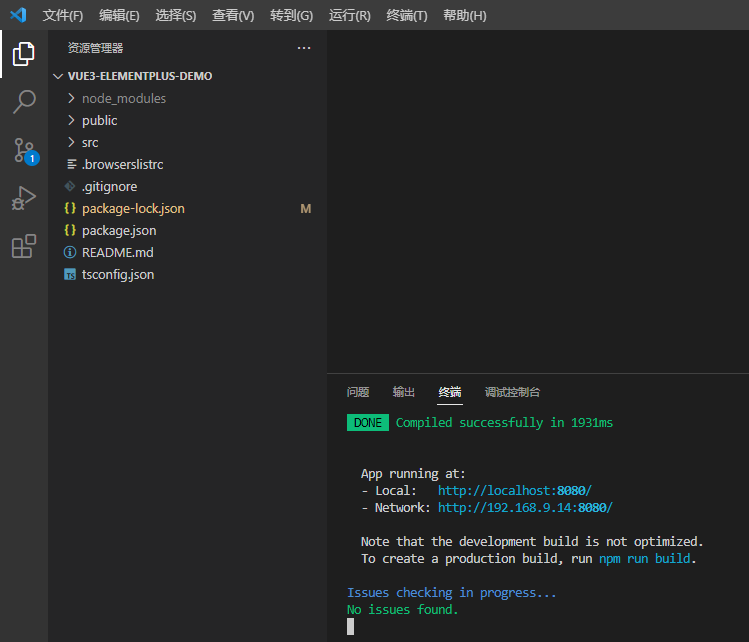Image resolution: width=749 pixels, height=642 pixels.
Task: Click the tsconfig.json TS icon
Action: coord(70,274)
